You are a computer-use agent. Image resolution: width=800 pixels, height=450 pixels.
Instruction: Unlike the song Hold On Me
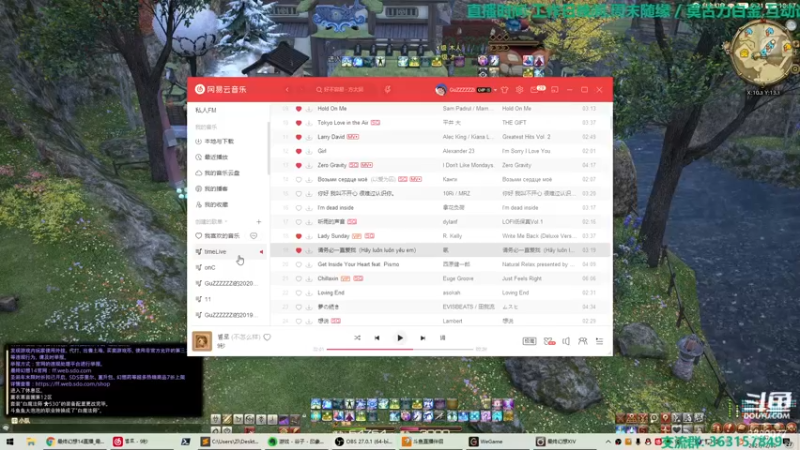pos(298,109)
